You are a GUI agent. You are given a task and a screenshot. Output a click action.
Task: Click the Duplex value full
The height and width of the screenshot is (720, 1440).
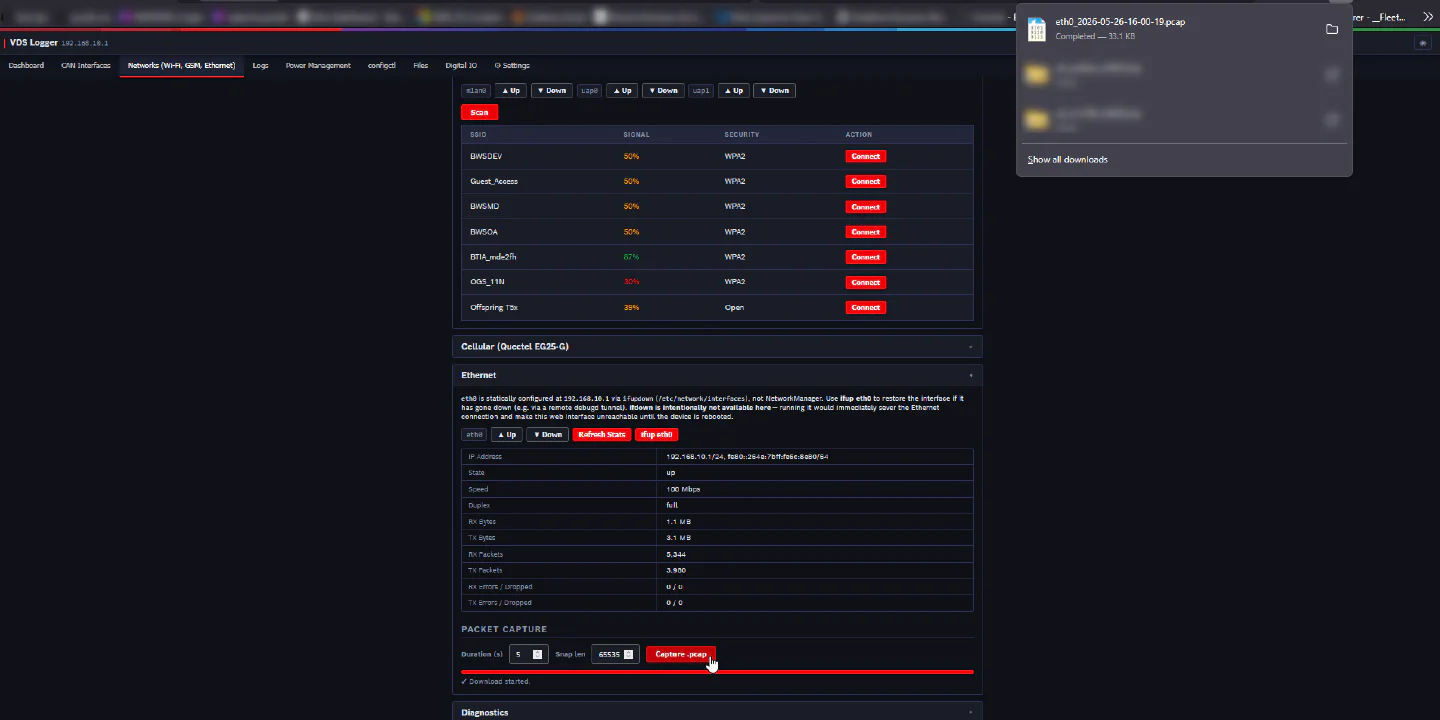point(672,505)
